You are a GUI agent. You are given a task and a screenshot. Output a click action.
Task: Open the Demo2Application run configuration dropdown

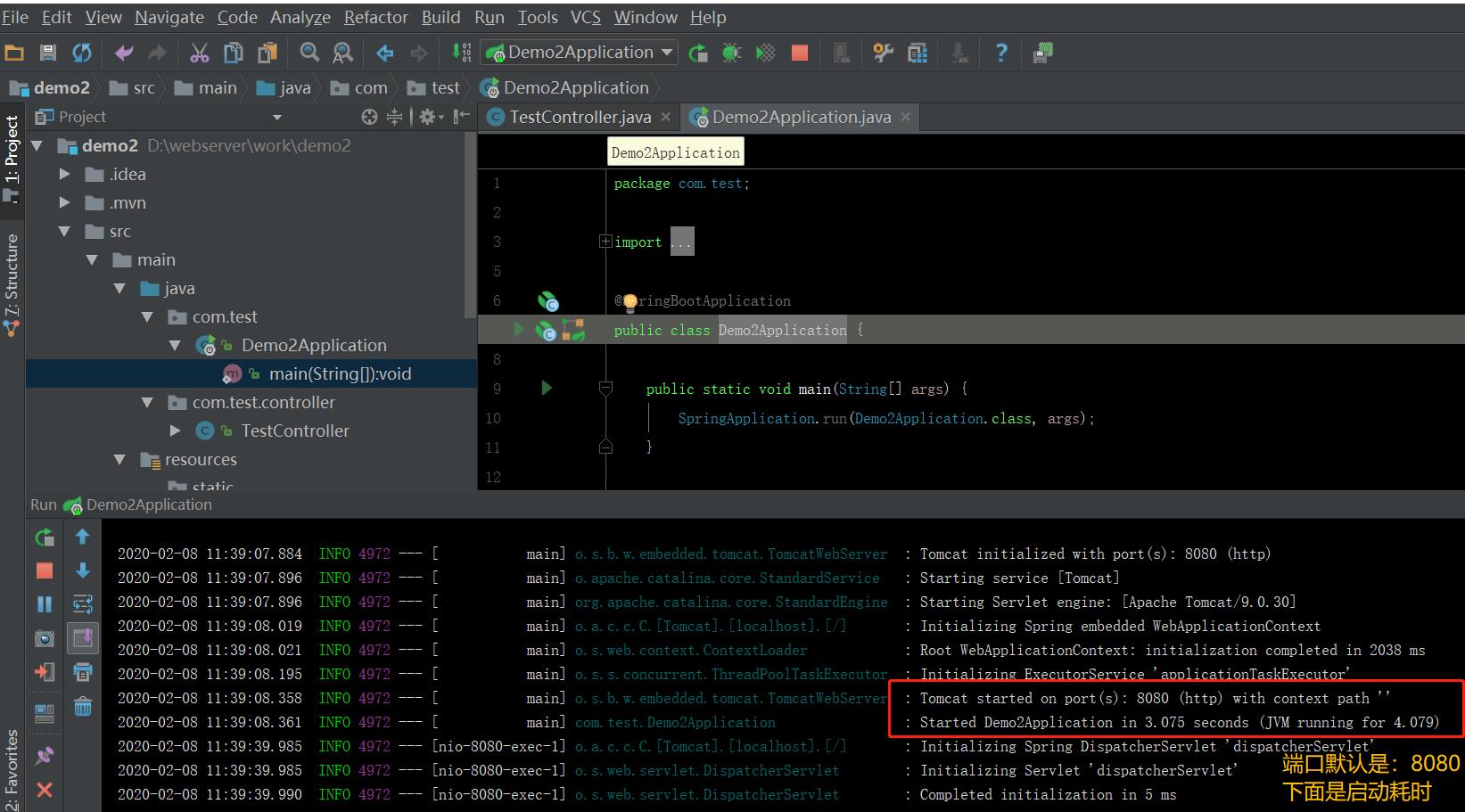[x=580, y=53]
